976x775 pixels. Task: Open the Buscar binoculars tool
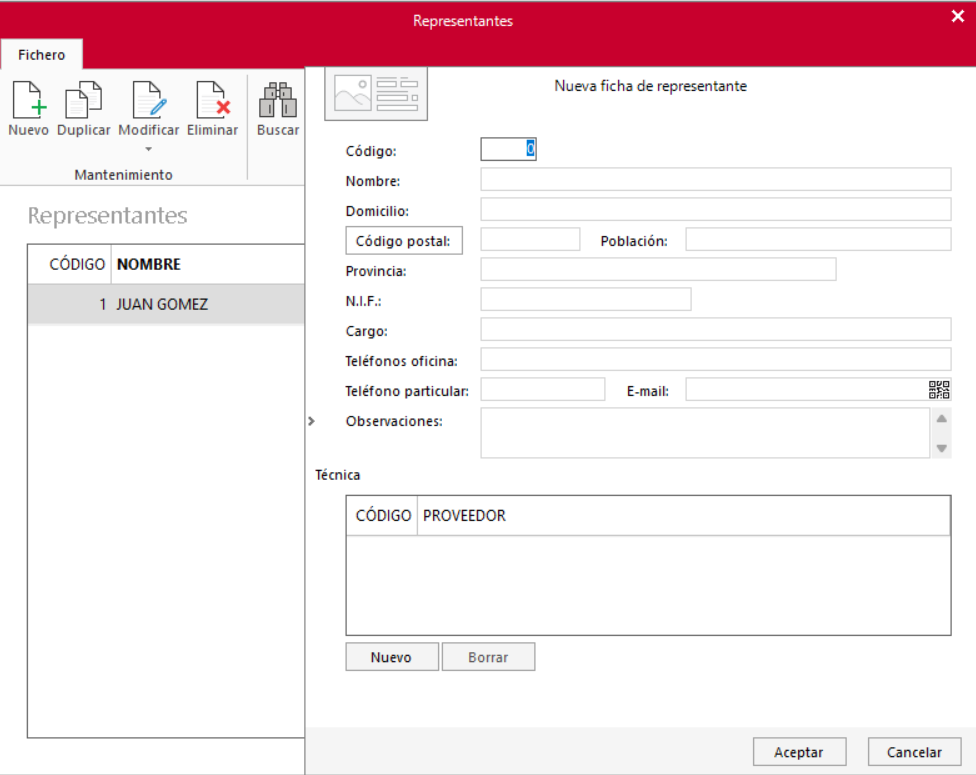278,100
